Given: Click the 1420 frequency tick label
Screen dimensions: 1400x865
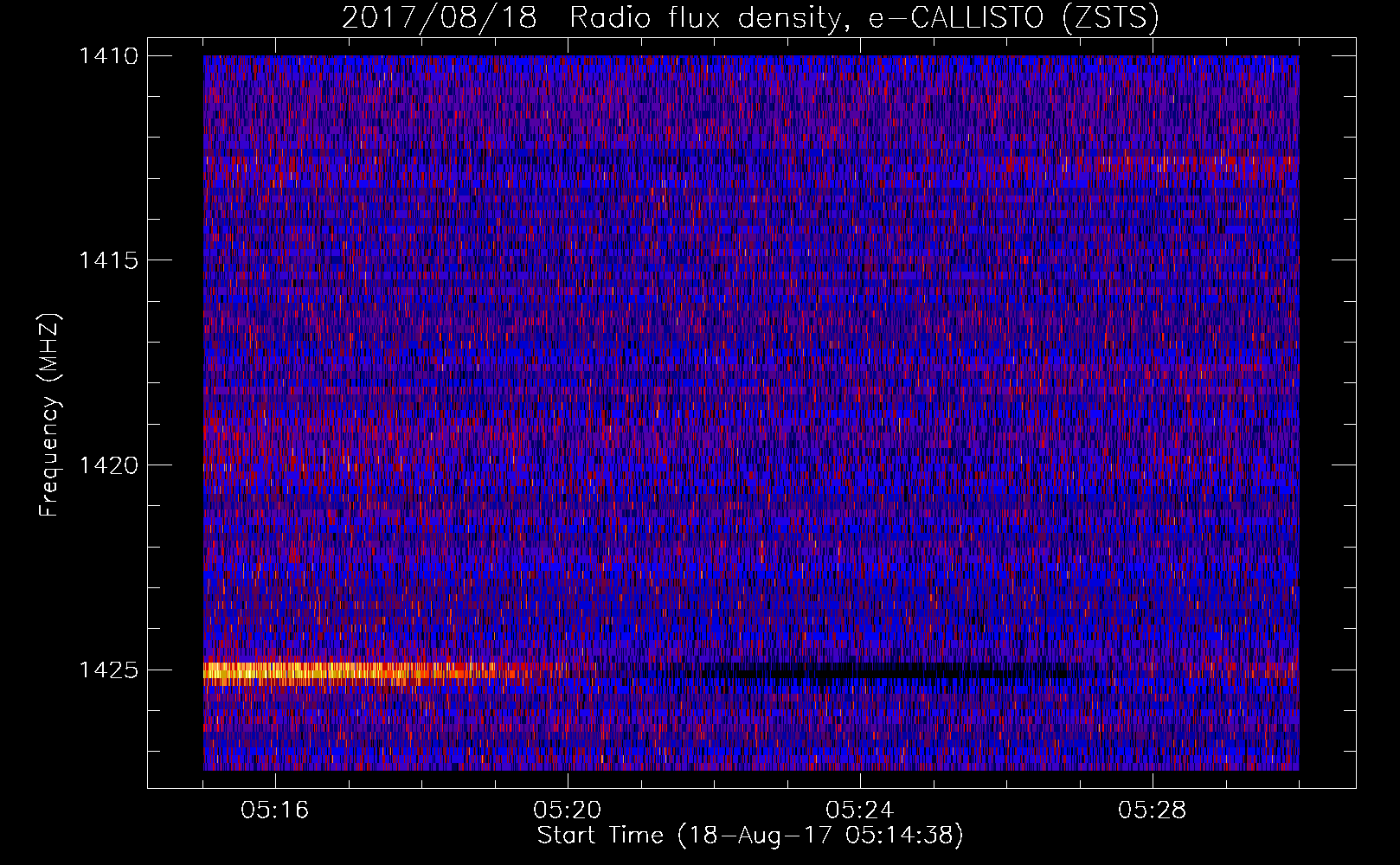Looking at the screenshot, I should [x=108, y=465].
